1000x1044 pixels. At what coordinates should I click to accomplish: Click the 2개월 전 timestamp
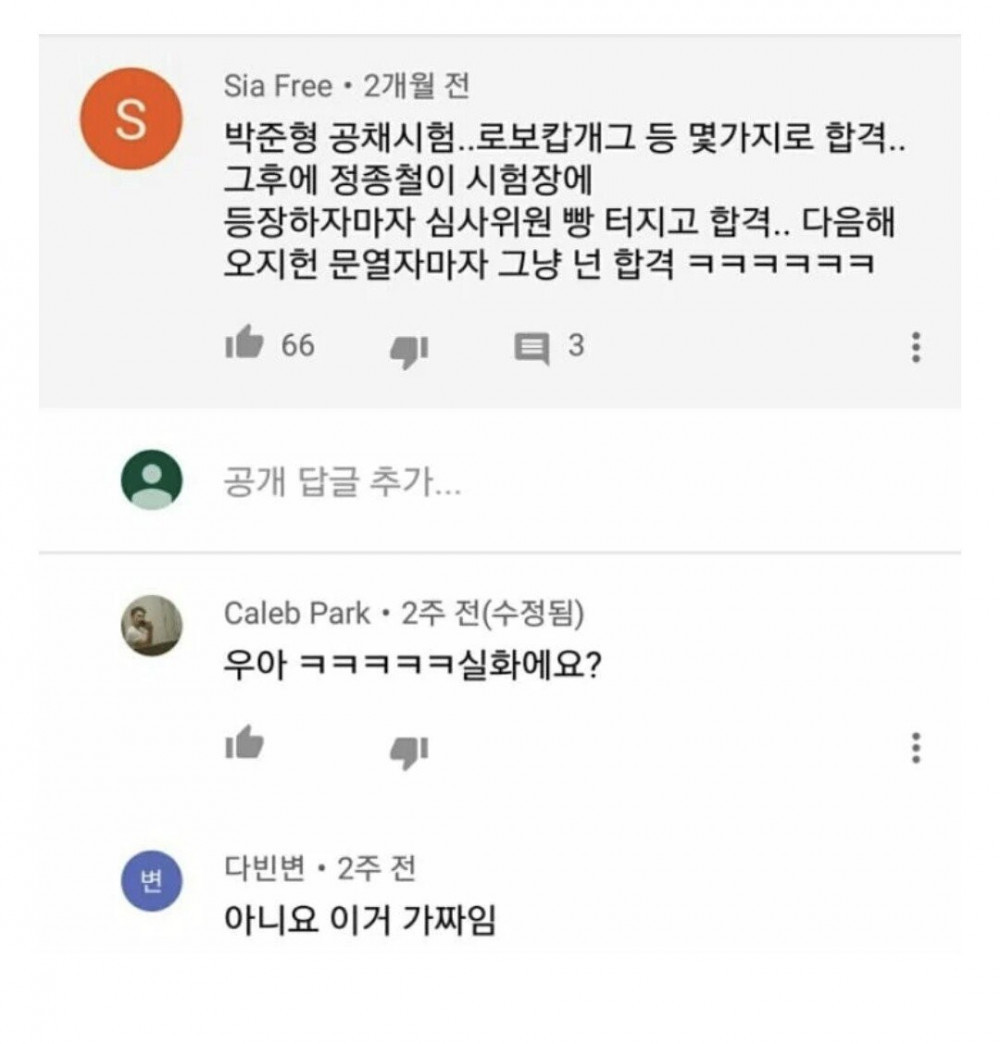click(x=416, y=87)
